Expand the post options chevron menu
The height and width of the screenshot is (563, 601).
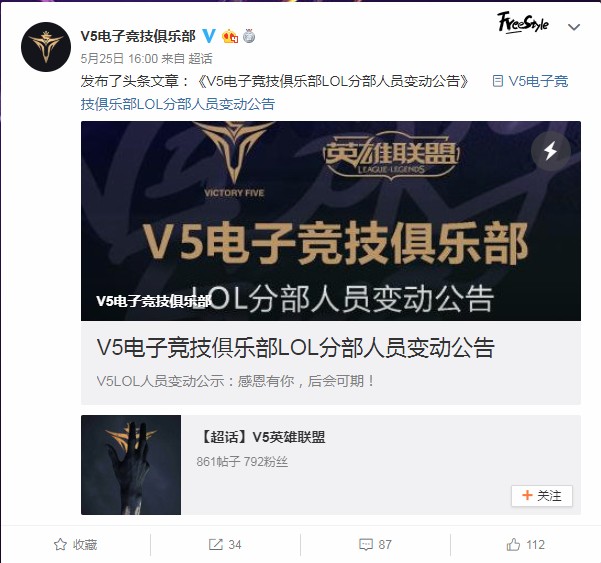tap(573, 27)
